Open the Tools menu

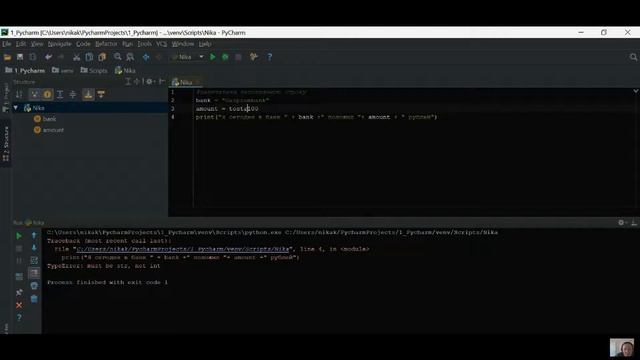tap(144, 44)
